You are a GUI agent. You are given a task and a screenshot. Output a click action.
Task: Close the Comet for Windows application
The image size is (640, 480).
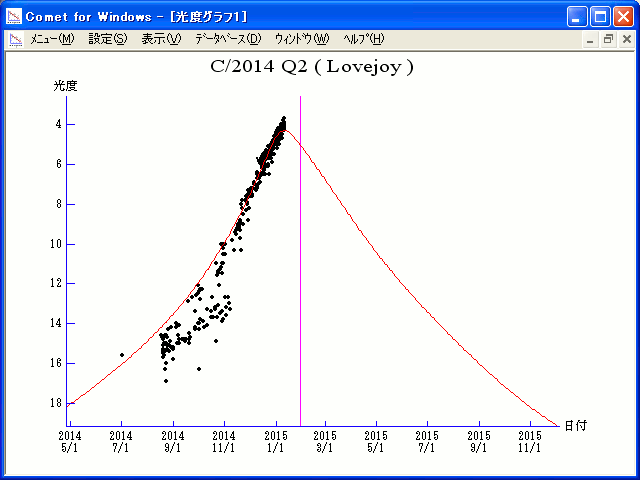(623, 16)
